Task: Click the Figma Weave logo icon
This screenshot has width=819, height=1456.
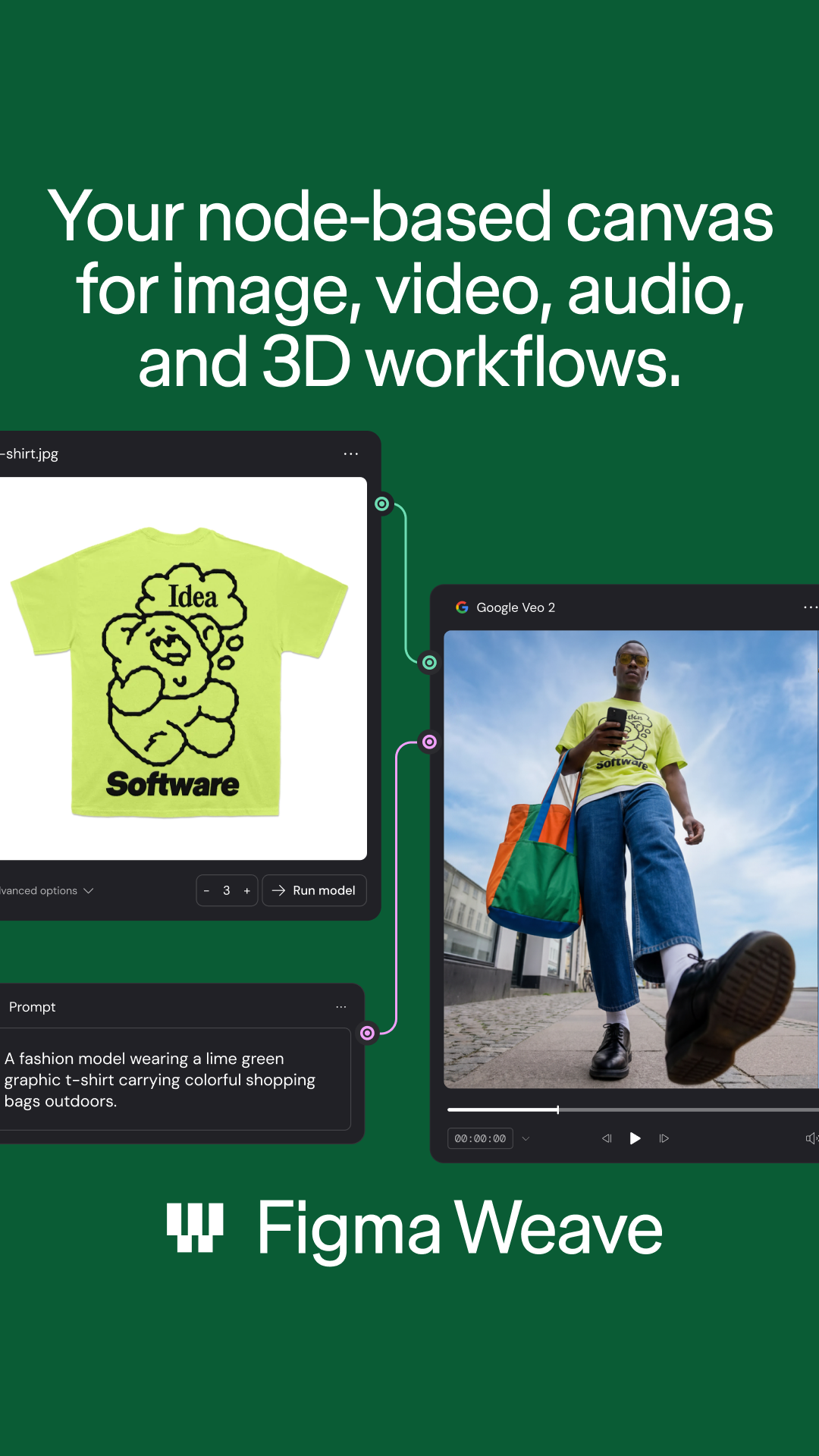Action: (196, 1228)
